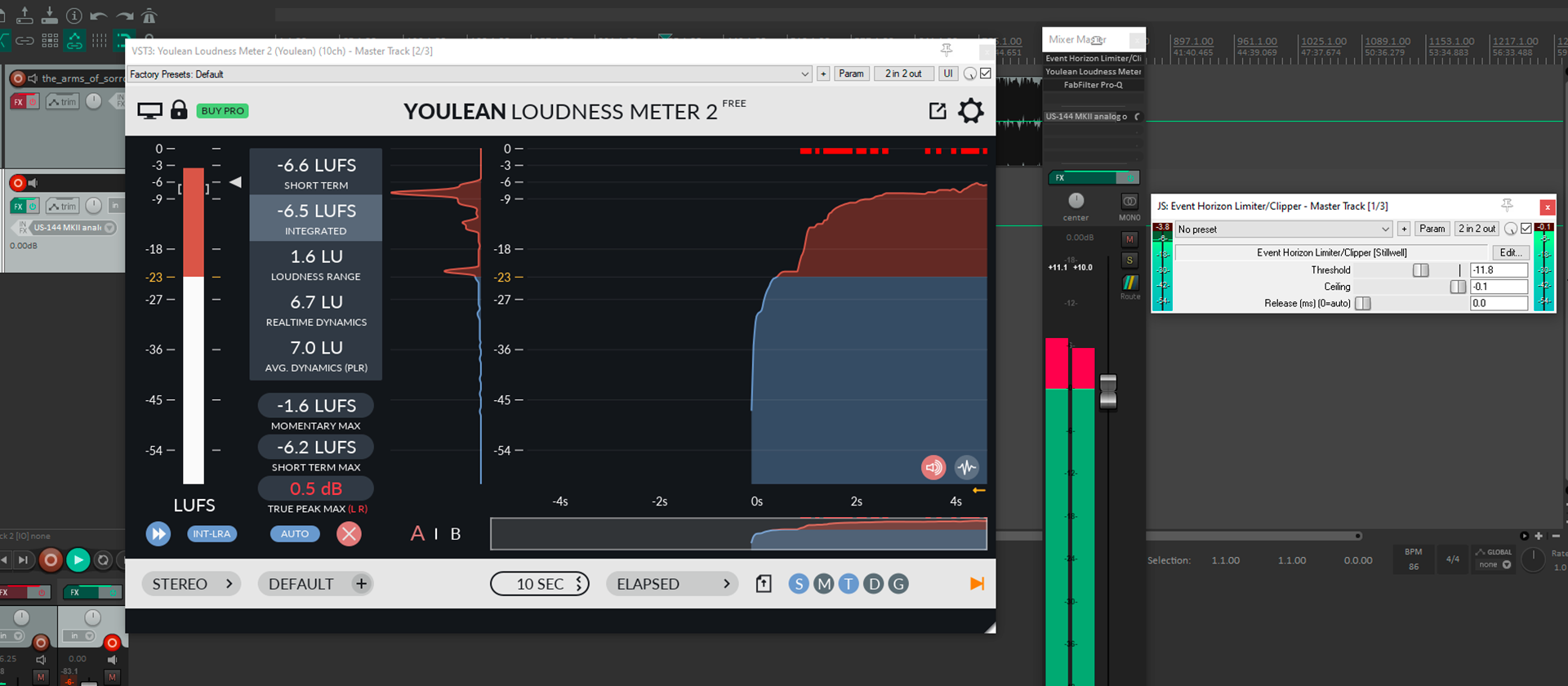The height and width of the screenshot is (686, 1568).
Task: Click the orange jump-to-end arrow icon
Action: (x=977, y=584)
